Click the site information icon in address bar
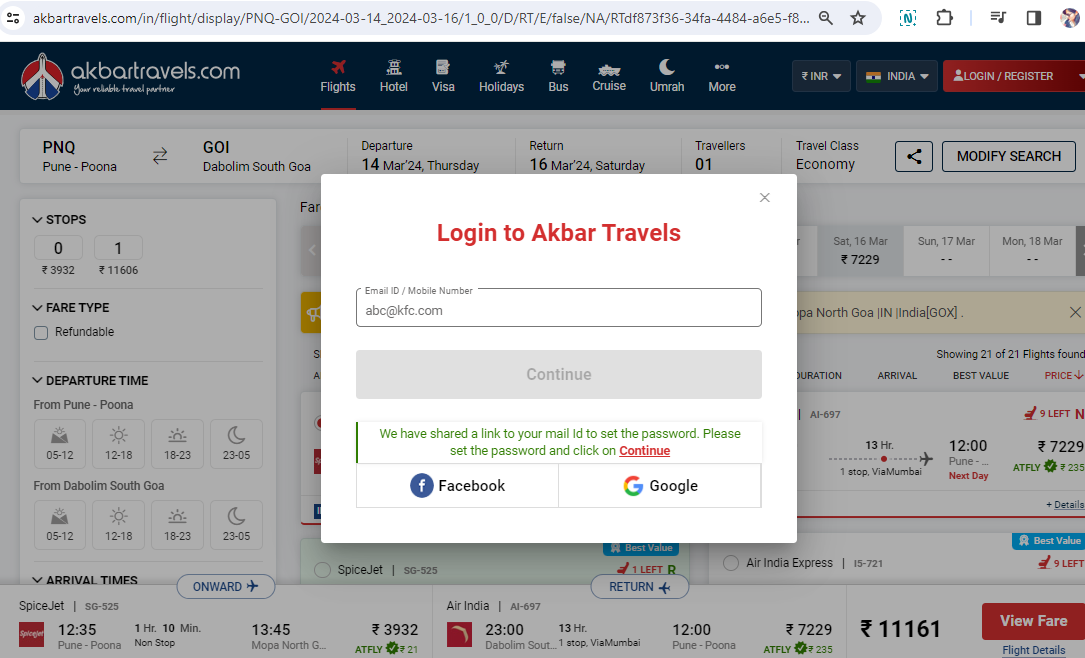Image resolution: width=1085 pixels, height=658 pixels. (x=13, y=18)
